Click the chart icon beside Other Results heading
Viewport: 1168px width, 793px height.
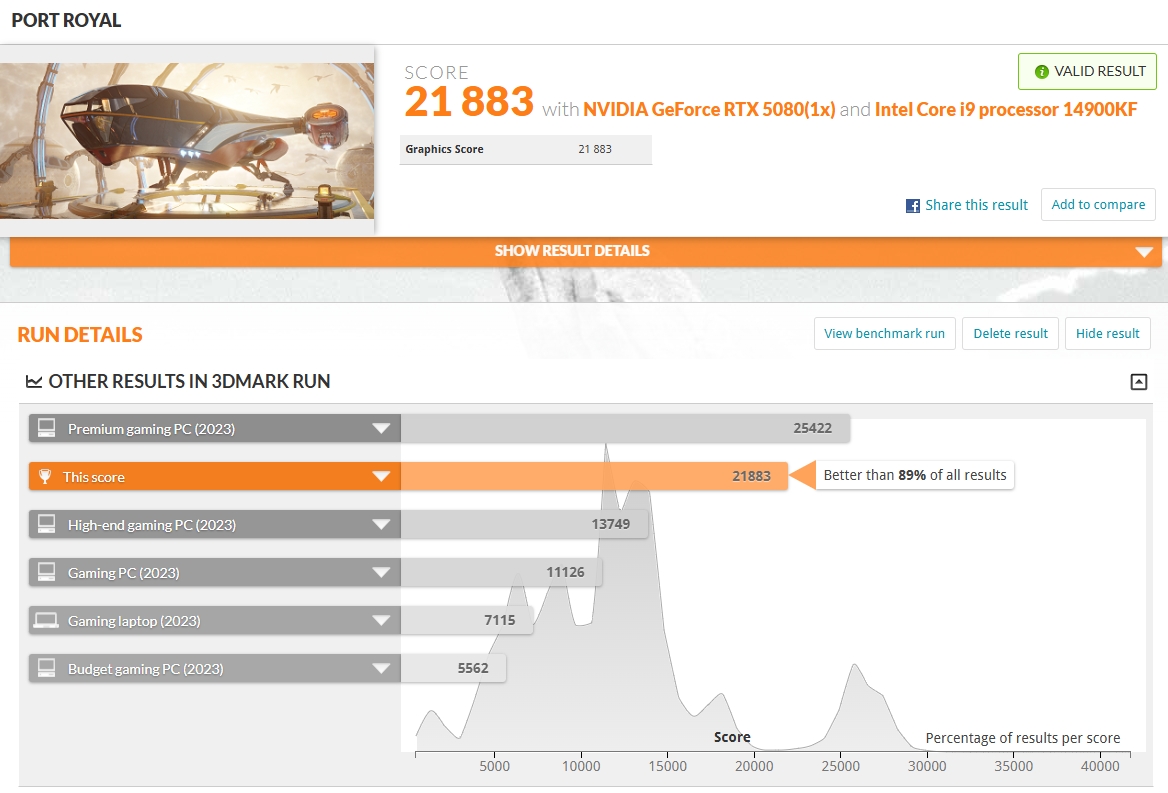[34, 382]
